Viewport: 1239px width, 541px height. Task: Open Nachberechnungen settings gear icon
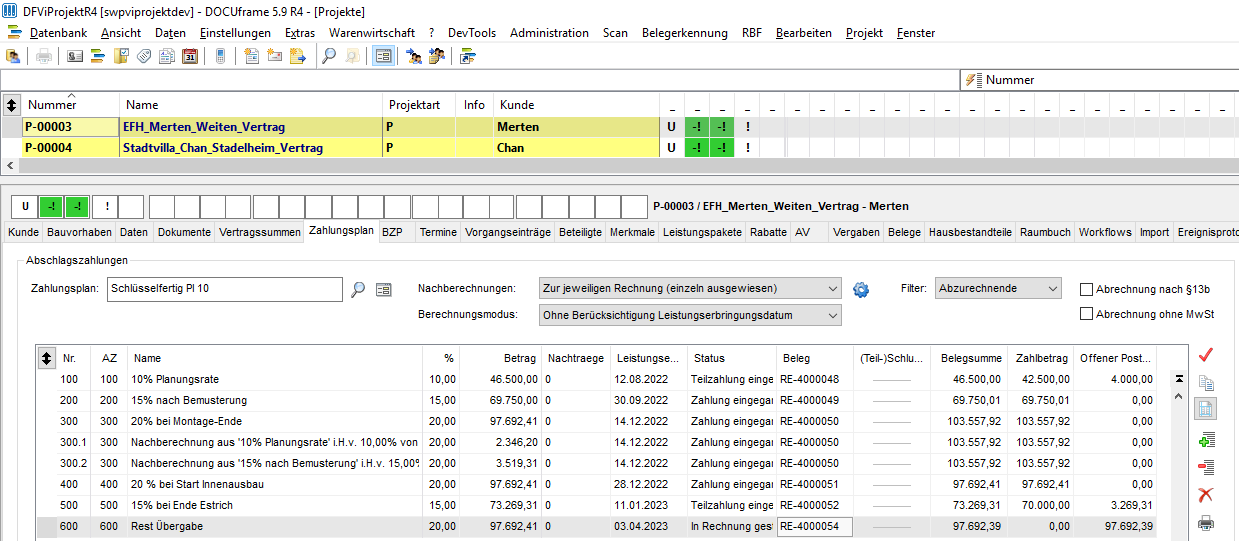point(861,290)
